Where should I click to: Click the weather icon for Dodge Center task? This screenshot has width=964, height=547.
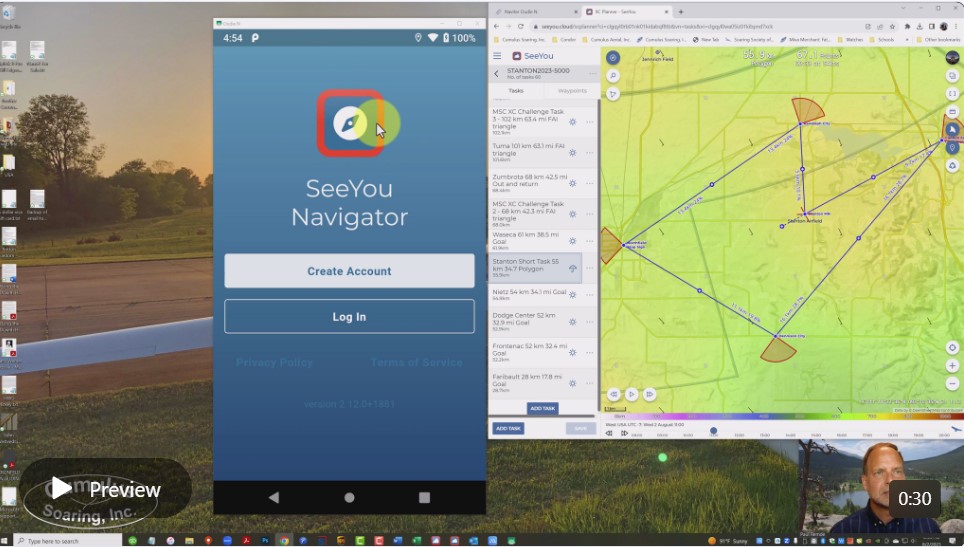point(572,322)
